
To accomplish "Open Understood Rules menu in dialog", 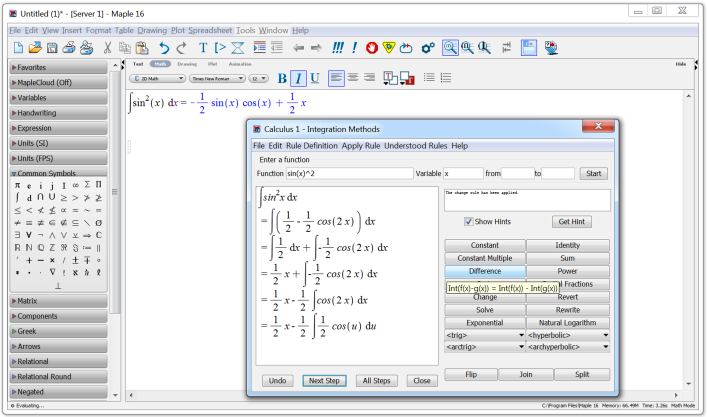I will click(x=416, y=146).
